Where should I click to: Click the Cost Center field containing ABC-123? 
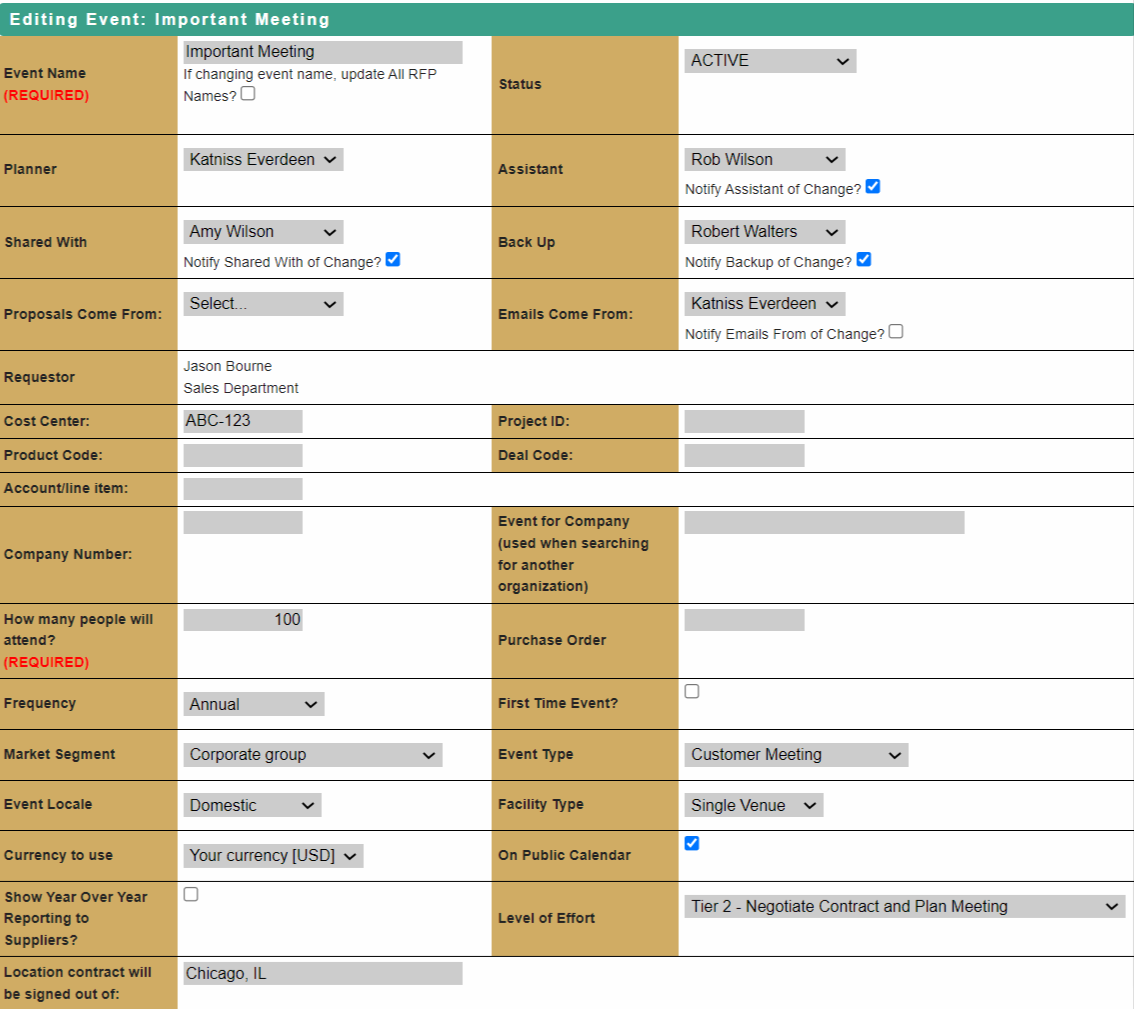click(x=242, y=421)
